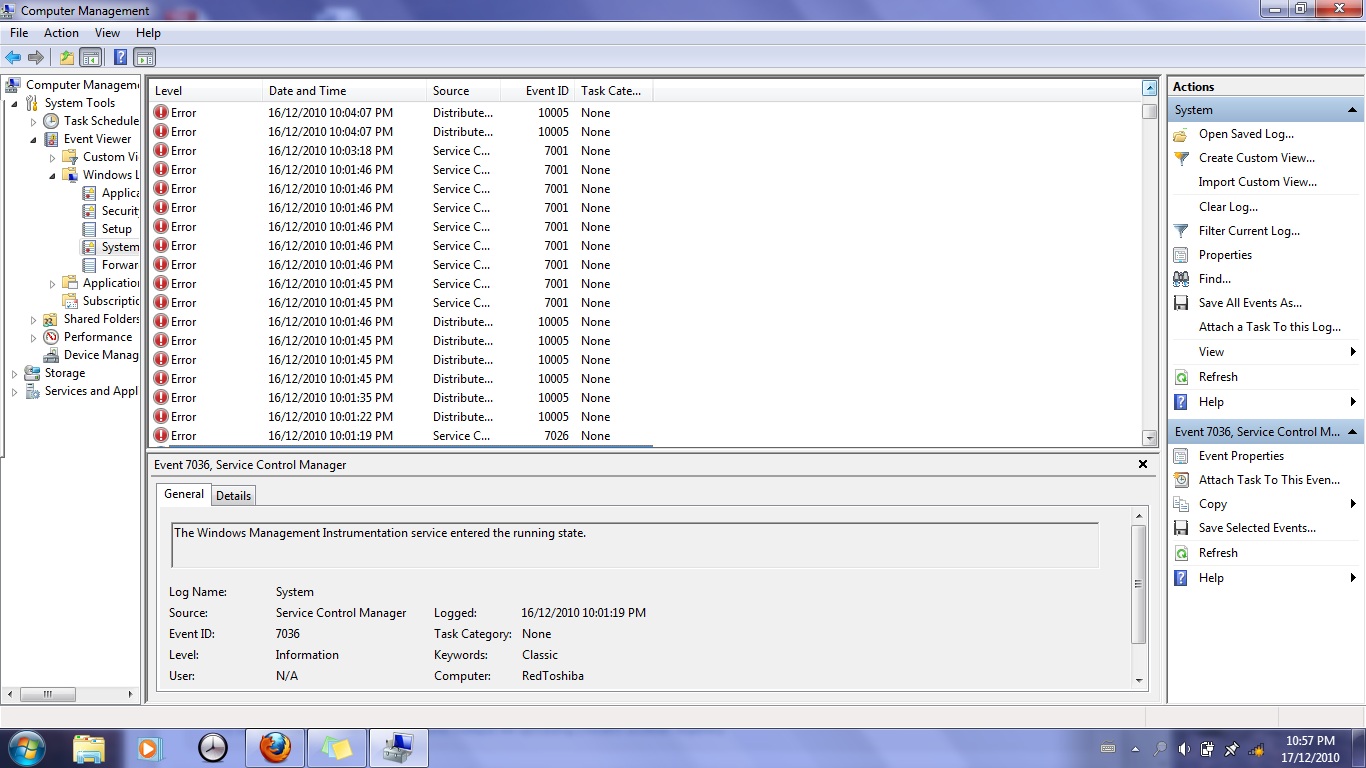The height and width of the screenshot is (768, 1366).
Task: Click the Computer Management root node icon
Action: [13, 85]
